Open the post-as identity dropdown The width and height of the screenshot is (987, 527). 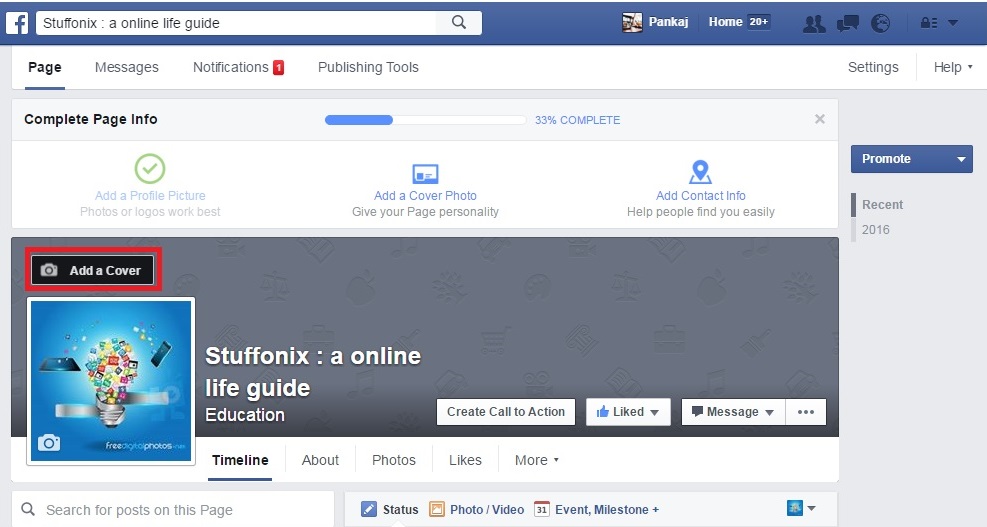pyautogui.click(x=801, y=507)
